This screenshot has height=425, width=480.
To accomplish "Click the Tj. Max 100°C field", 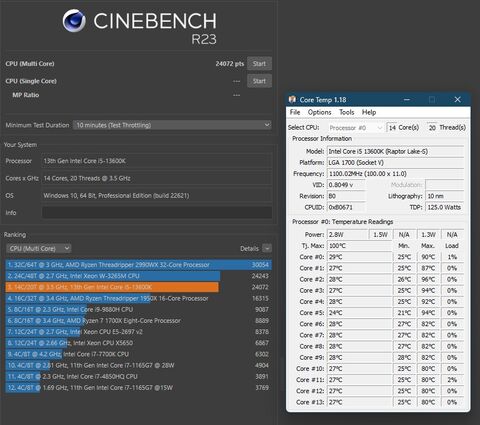I will [x=359, y=246].
